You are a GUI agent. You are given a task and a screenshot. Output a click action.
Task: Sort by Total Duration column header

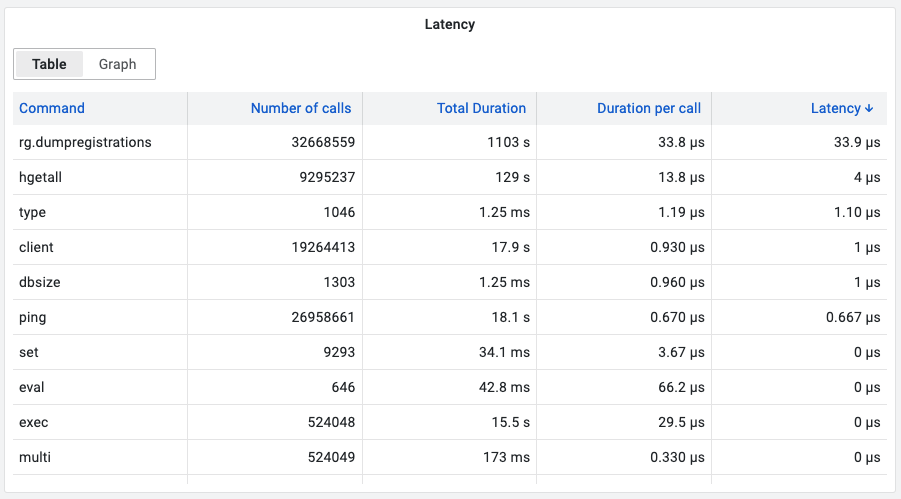(481, 108)
